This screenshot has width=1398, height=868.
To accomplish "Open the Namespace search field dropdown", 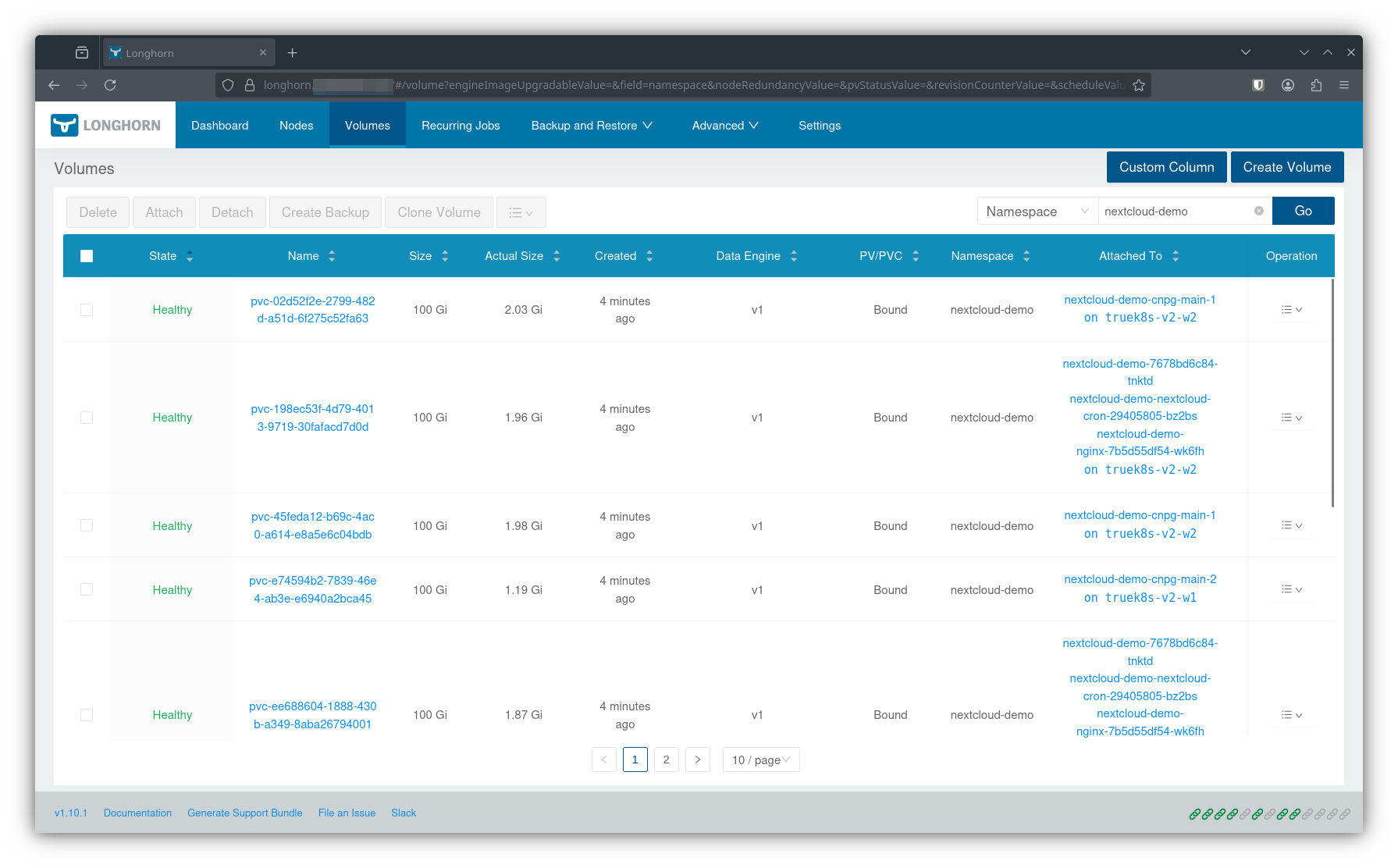I will 1037,212.
